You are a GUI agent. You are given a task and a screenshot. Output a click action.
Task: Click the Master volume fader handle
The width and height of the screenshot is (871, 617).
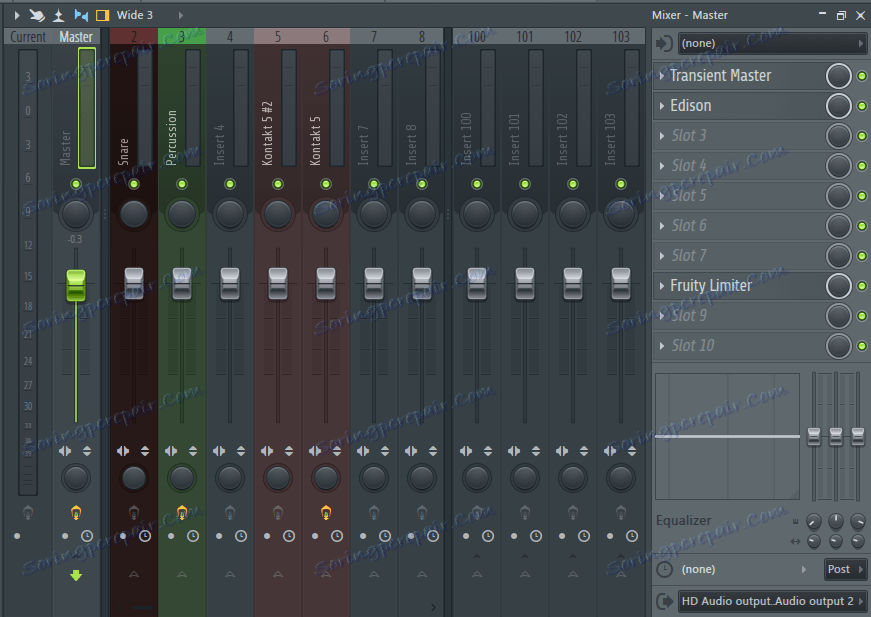click(x=76, y=284)
